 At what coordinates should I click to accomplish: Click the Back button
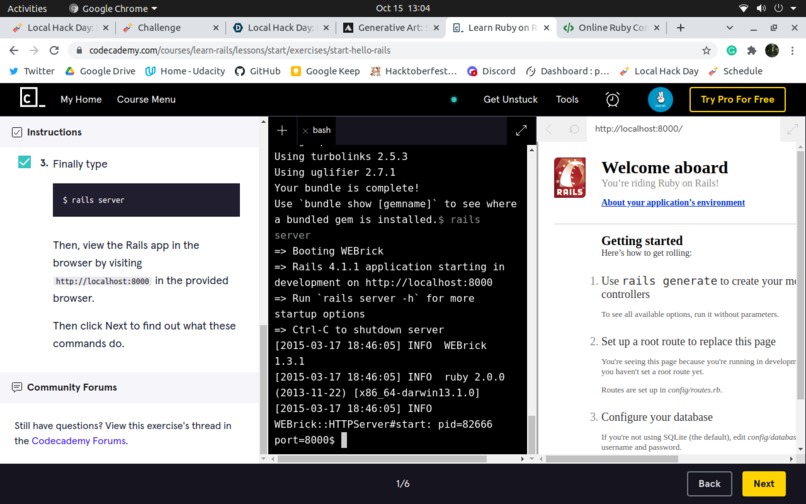click(709, 483)
